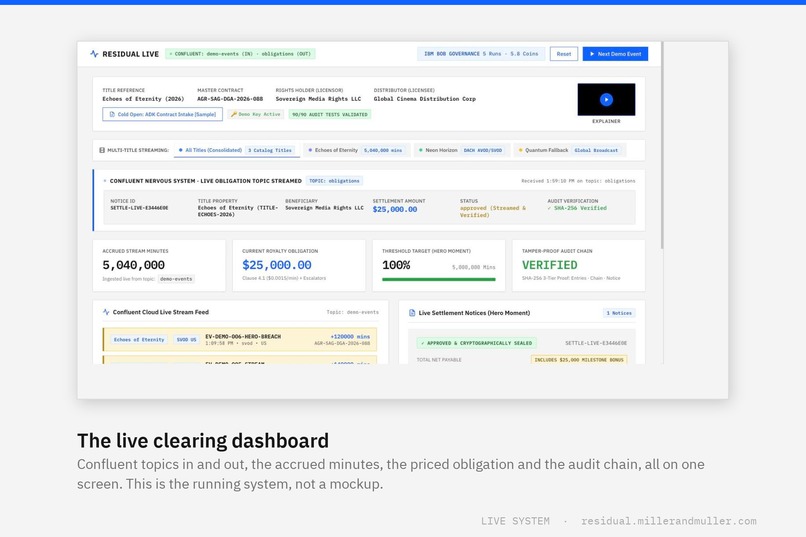Click the Confluent Cloud Live Stream Feed pulse icon

[x=106, y=312]
